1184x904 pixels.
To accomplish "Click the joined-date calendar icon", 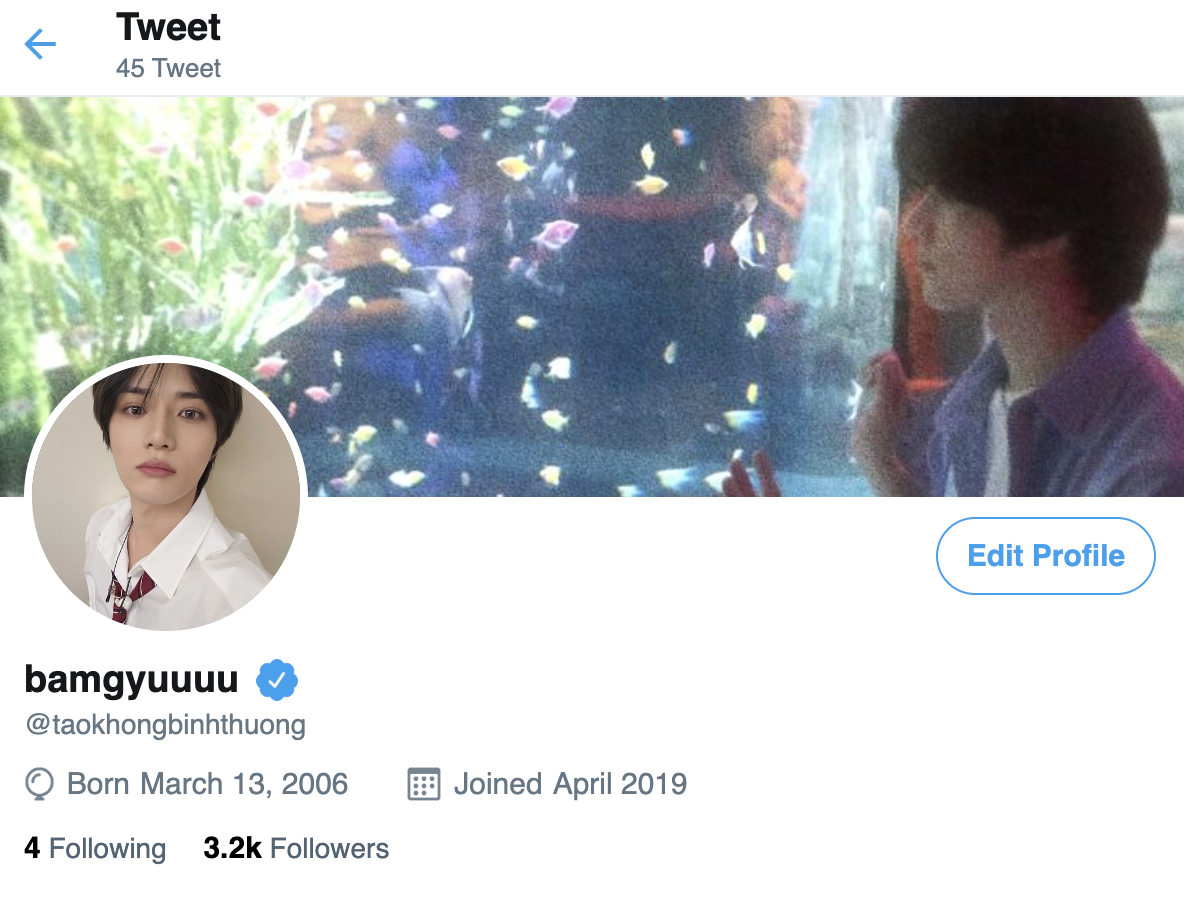I will 424,784.
